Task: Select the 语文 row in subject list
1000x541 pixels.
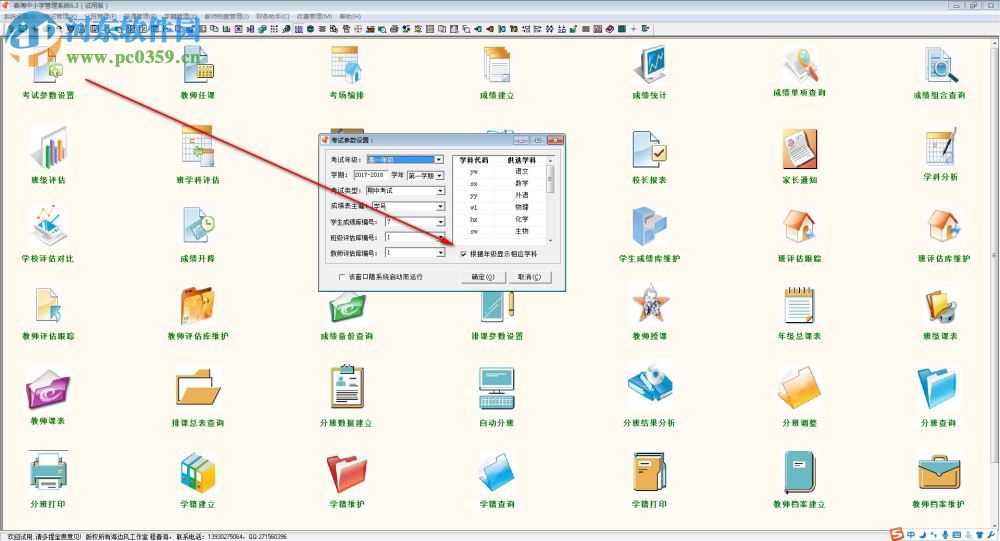Action: [x=499, y=172]
